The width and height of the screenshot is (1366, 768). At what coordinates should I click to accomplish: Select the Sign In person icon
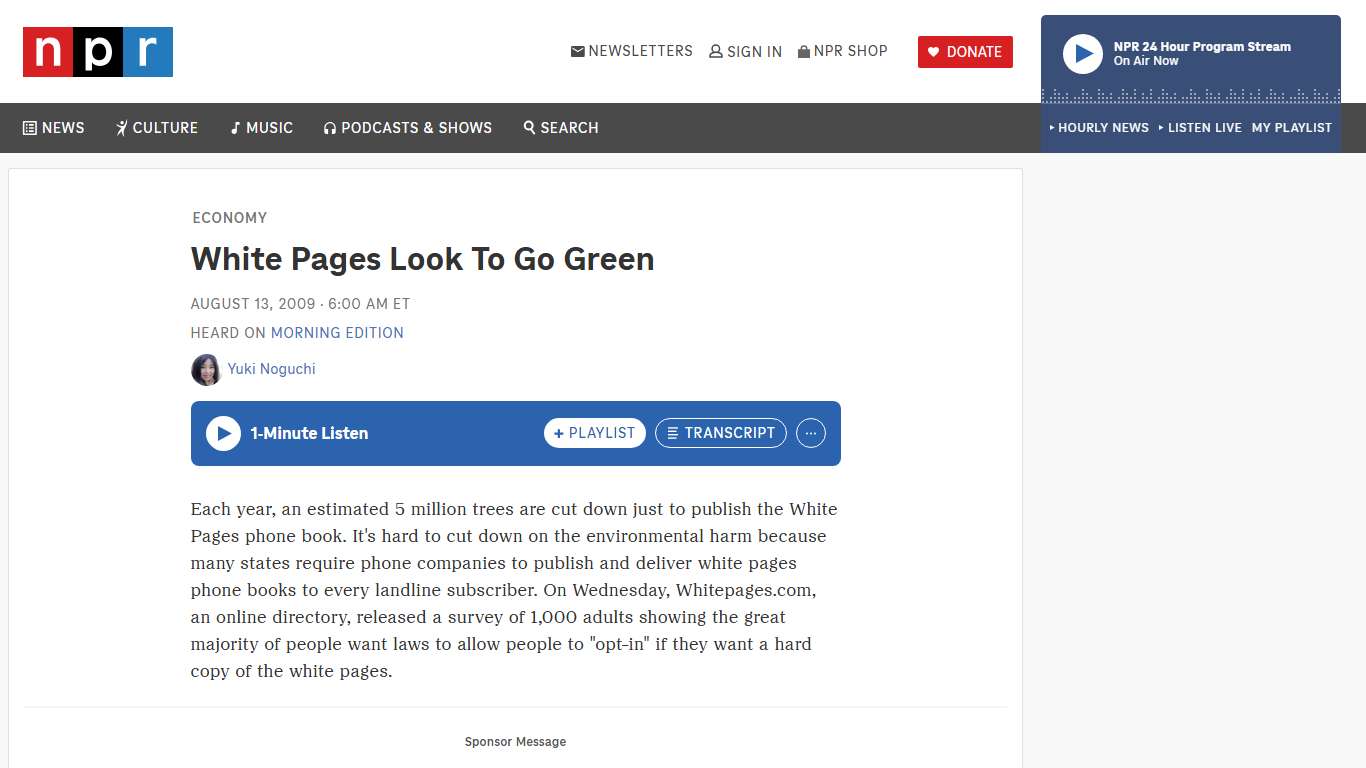click(x=715, y=51)
